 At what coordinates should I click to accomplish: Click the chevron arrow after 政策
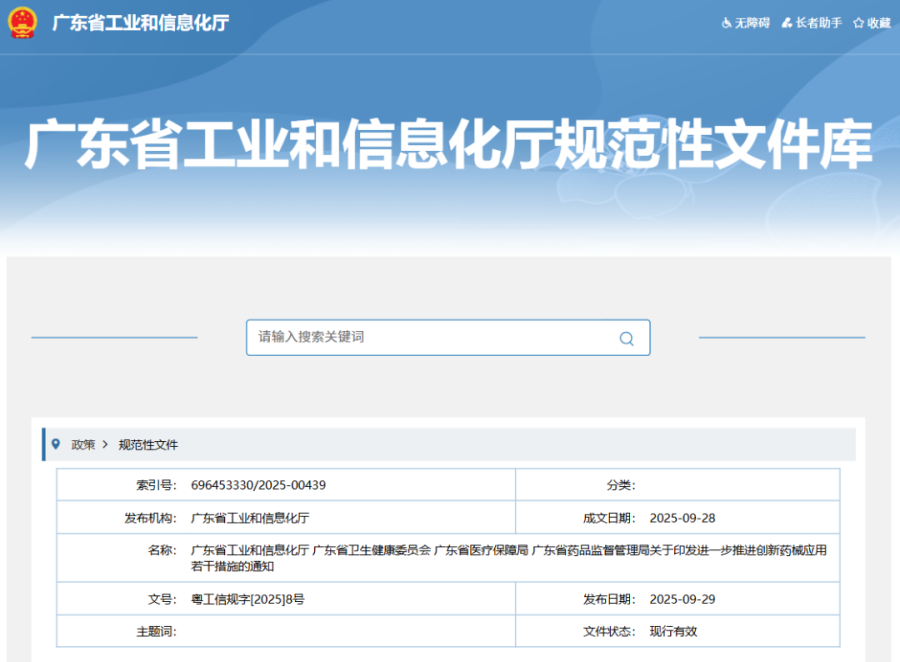pos(105,445)
